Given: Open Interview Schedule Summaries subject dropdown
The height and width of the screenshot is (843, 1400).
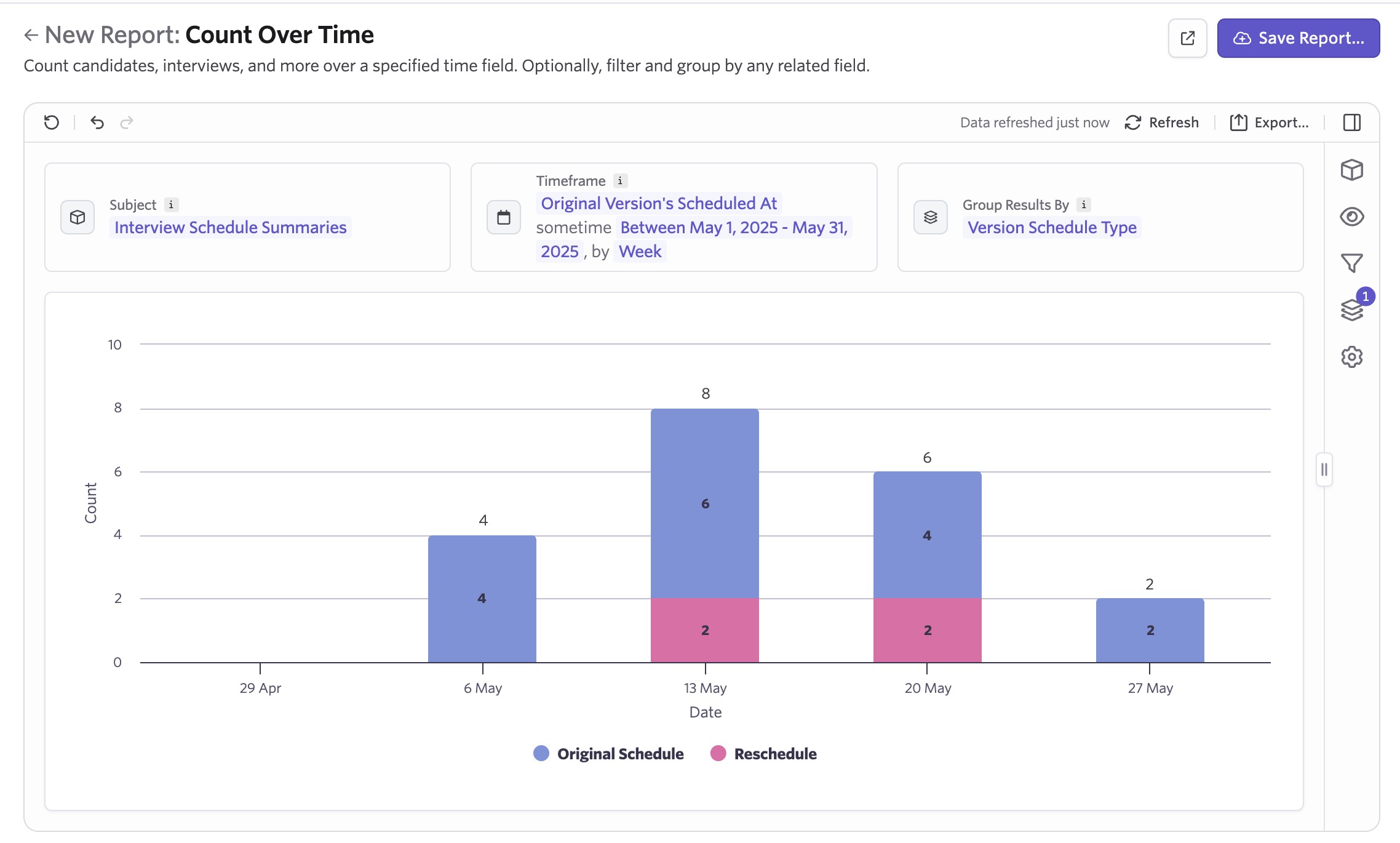Looking at the screenshot, I should pos(230,228).
